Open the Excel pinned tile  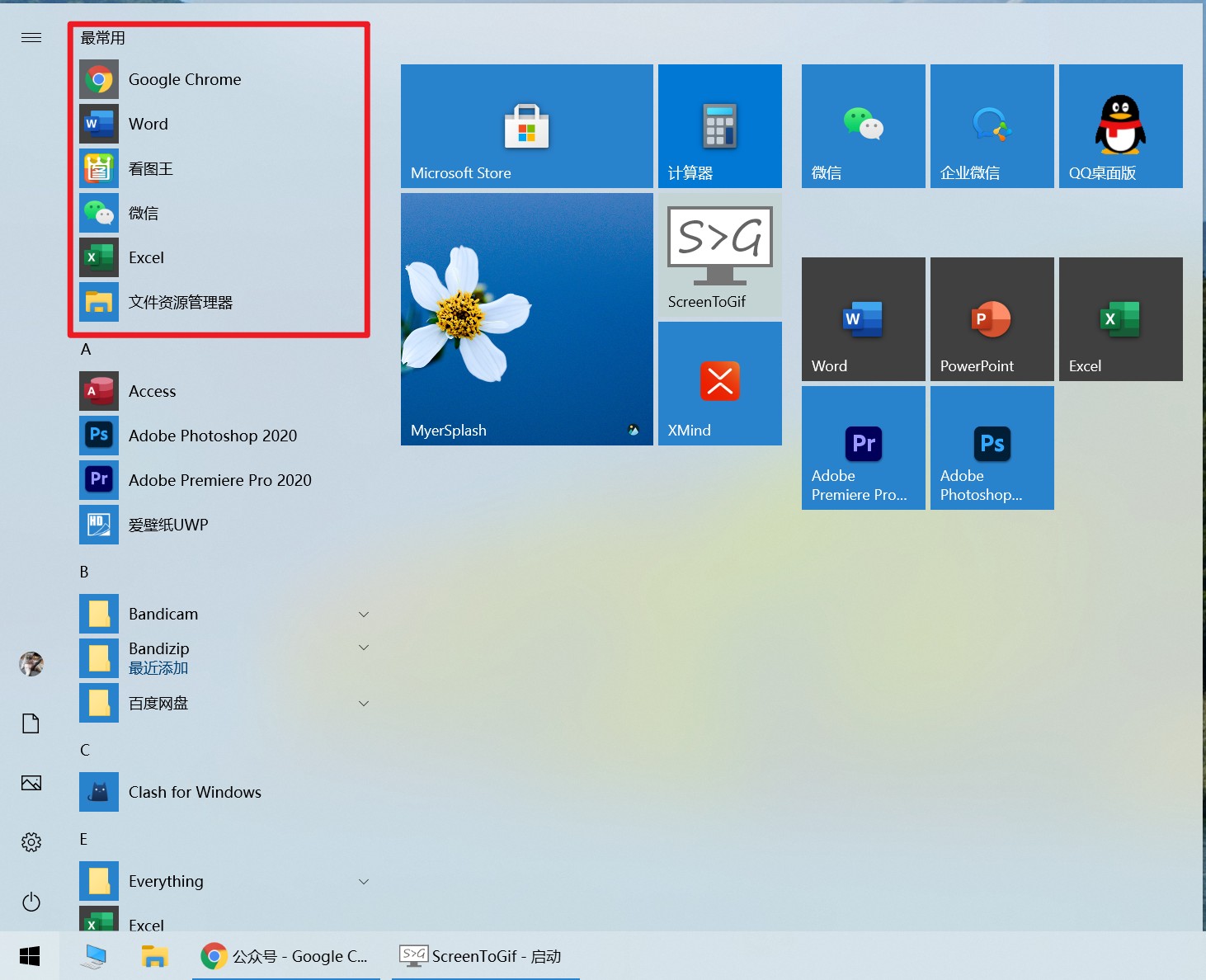(1121, 319)
